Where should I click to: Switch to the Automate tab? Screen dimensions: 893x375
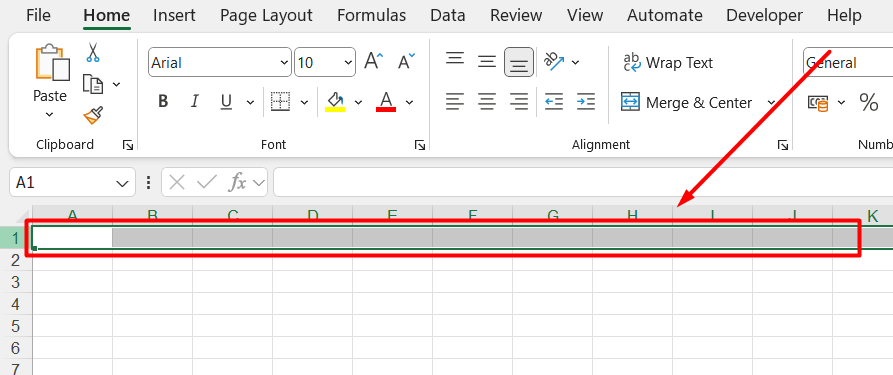point(665,15)
